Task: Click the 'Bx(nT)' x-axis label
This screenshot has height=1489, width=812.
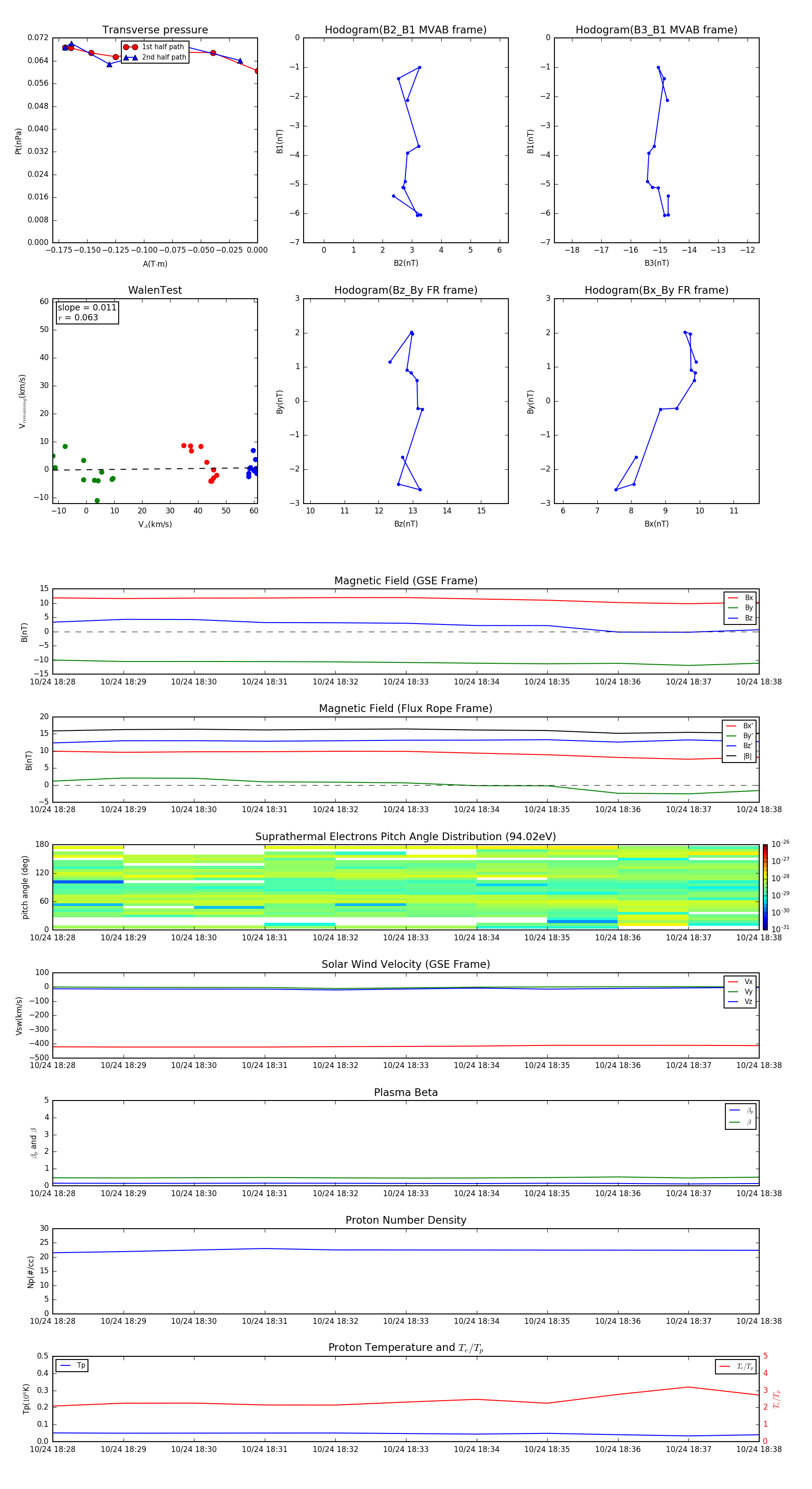Action: coord(656,524)
